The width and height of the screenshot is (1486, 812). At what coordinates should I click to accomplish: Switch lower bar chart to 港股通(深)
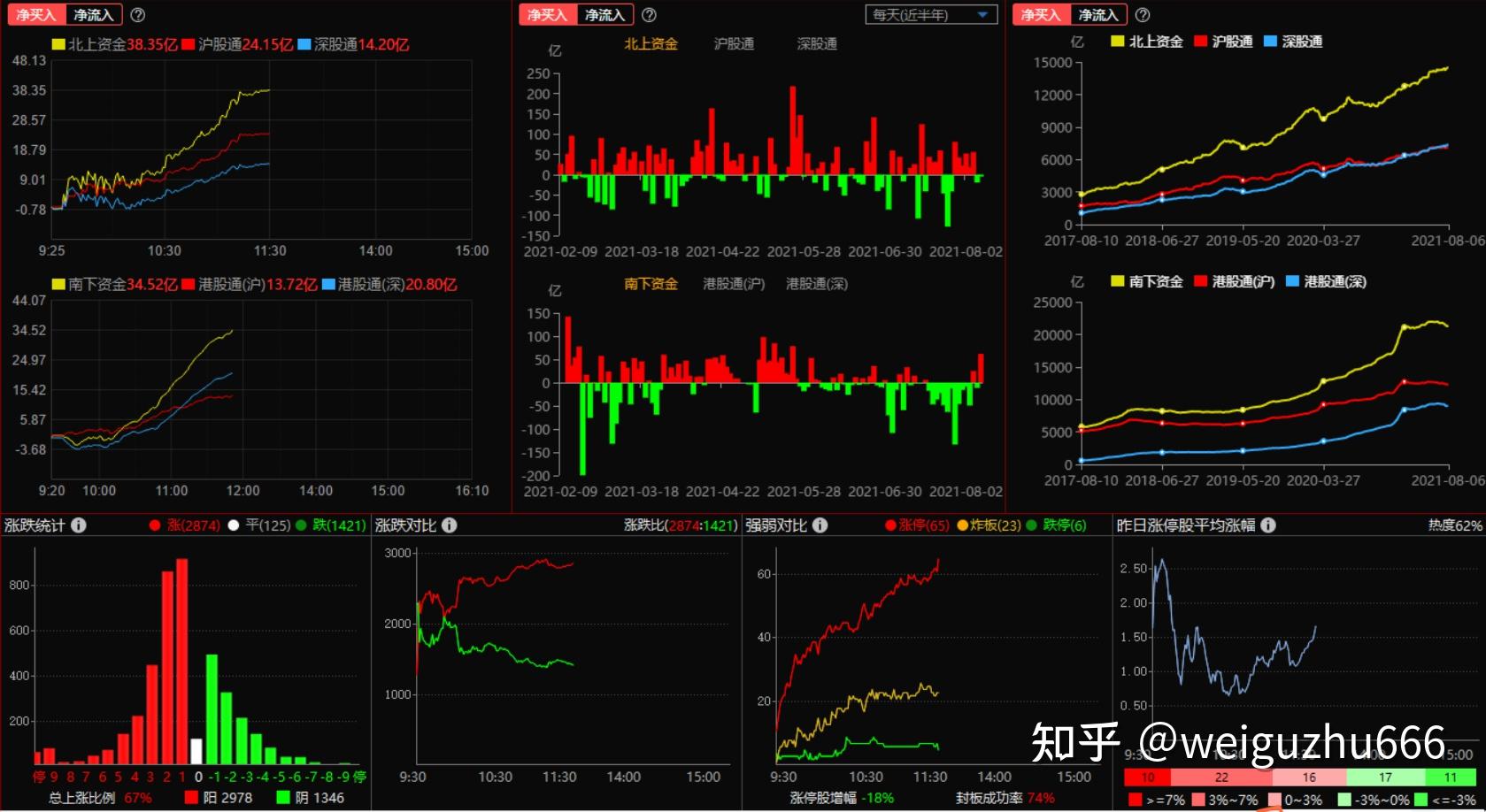(817, 284)
